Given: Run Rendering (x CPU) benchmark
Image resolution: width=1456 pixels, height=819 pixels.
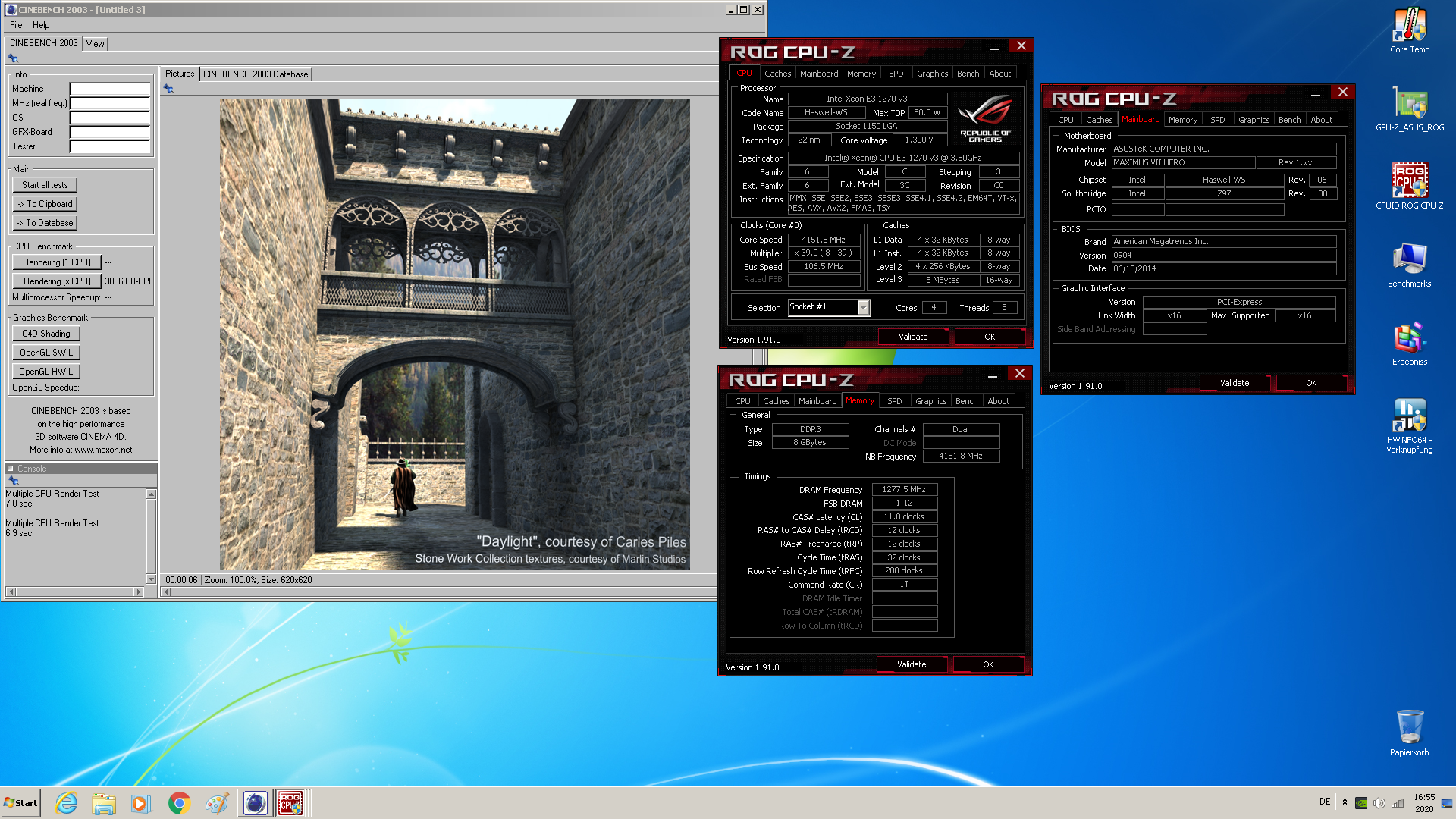Looking at the screenshot, I should 57,281.
